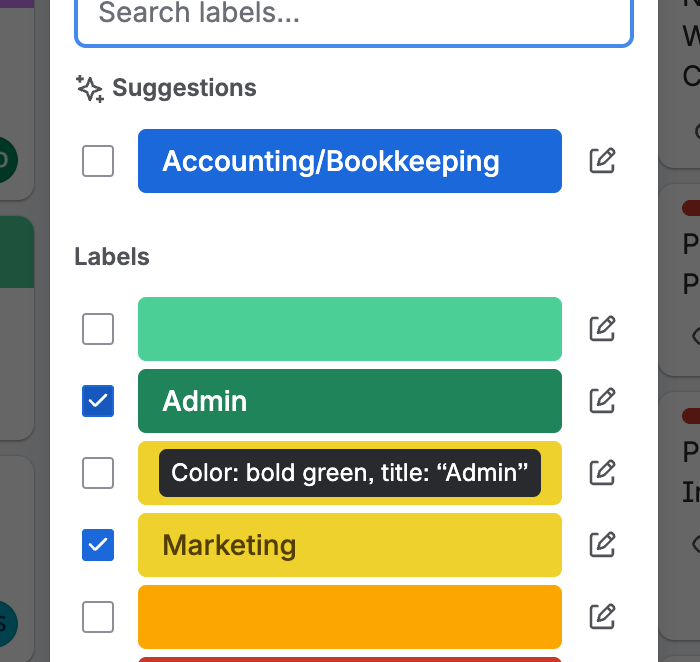Select the untitled orange label
This screenshot has height=662, width=700.
(x=350, y=617)
